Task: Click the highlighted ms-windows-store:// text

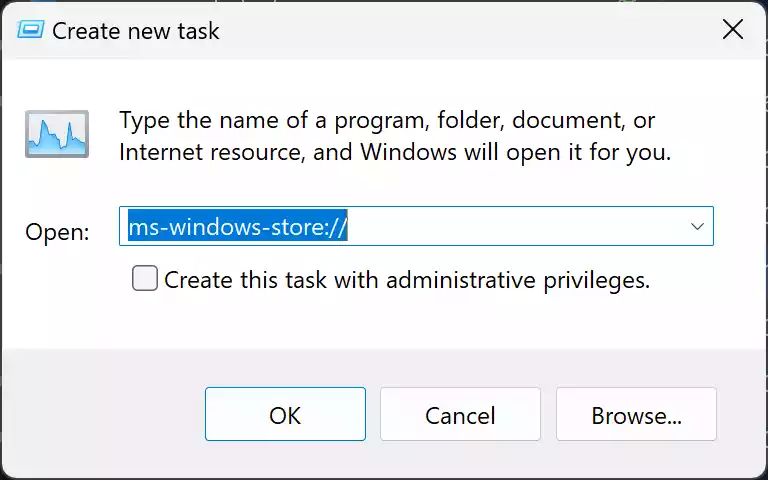Action: click(x=238, y=226)
